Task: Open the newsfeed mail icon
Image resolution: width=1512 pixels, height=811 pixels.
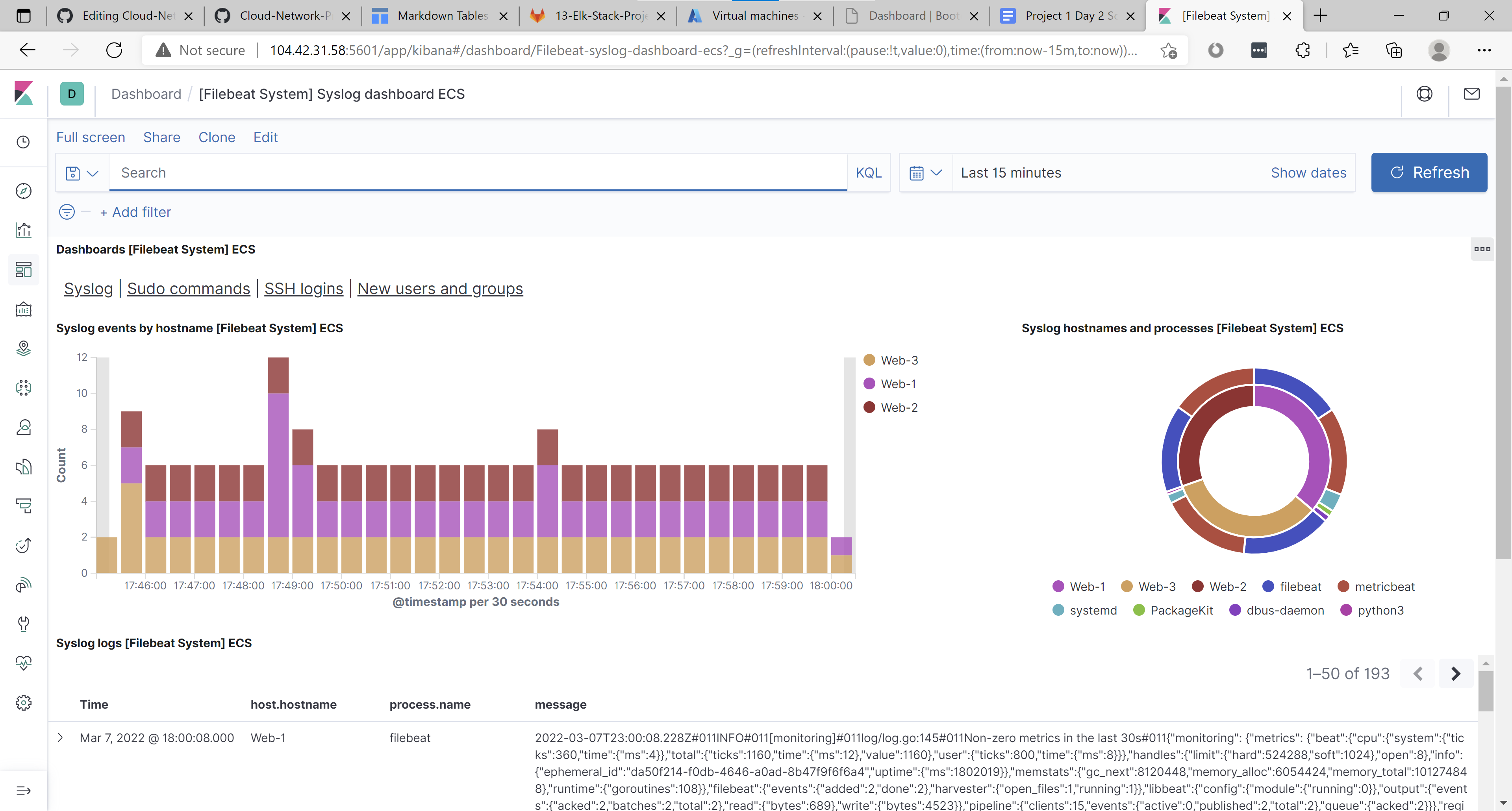Action: coord(1471,94)
